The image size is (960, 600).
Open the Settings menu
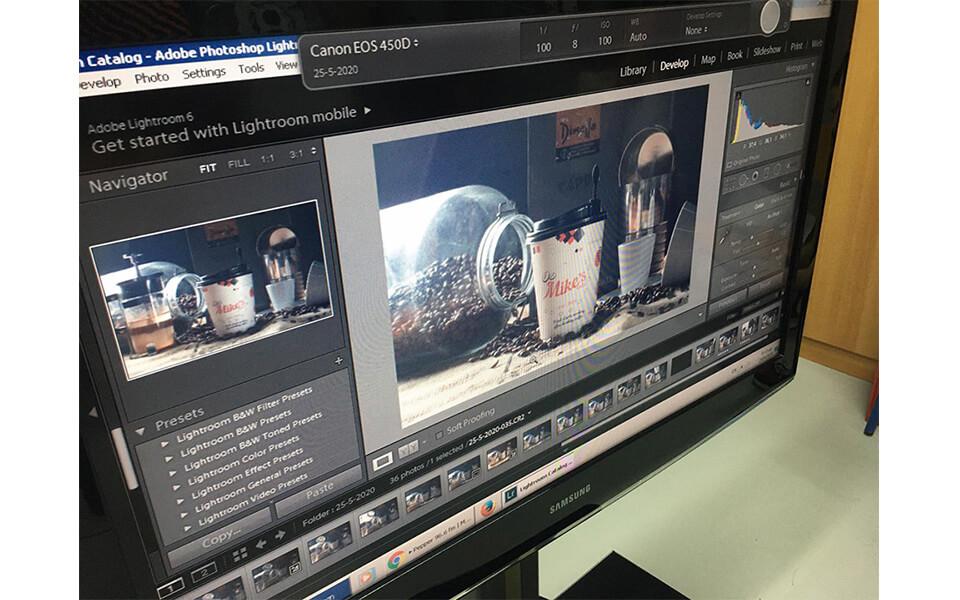pos(204,73)
